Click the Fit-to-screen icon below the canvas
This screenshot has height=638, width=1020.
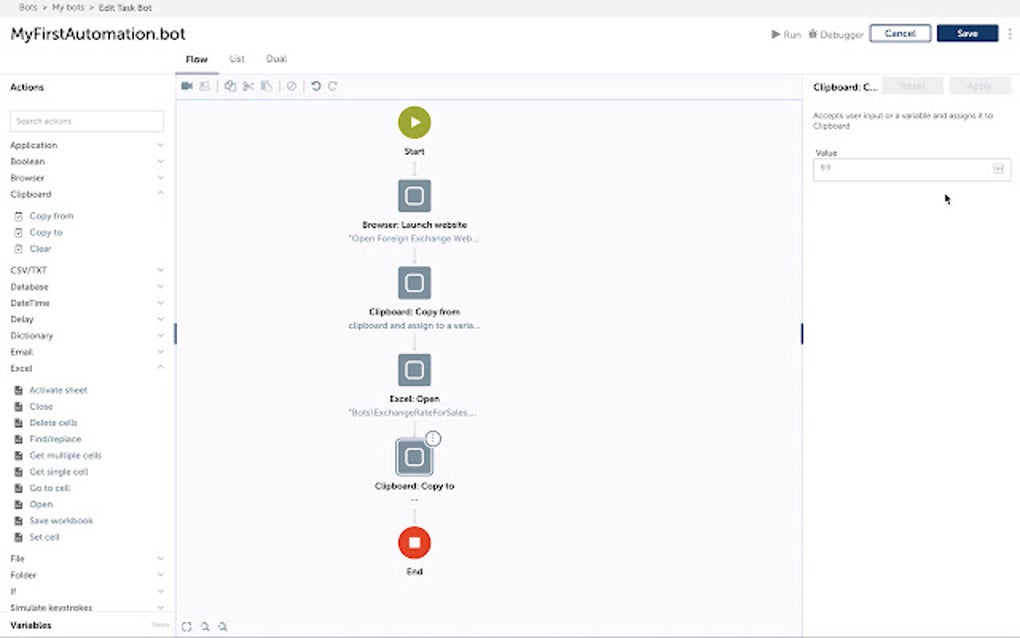point(187,626)
